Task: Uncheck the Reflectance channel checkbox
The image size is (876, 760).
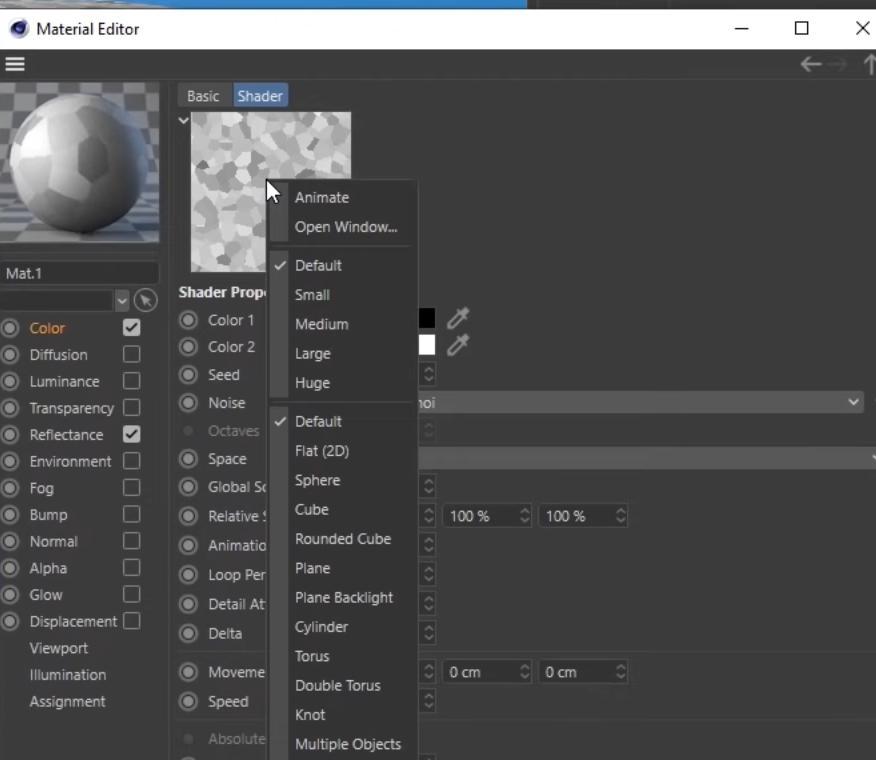Action: (131, 435)
